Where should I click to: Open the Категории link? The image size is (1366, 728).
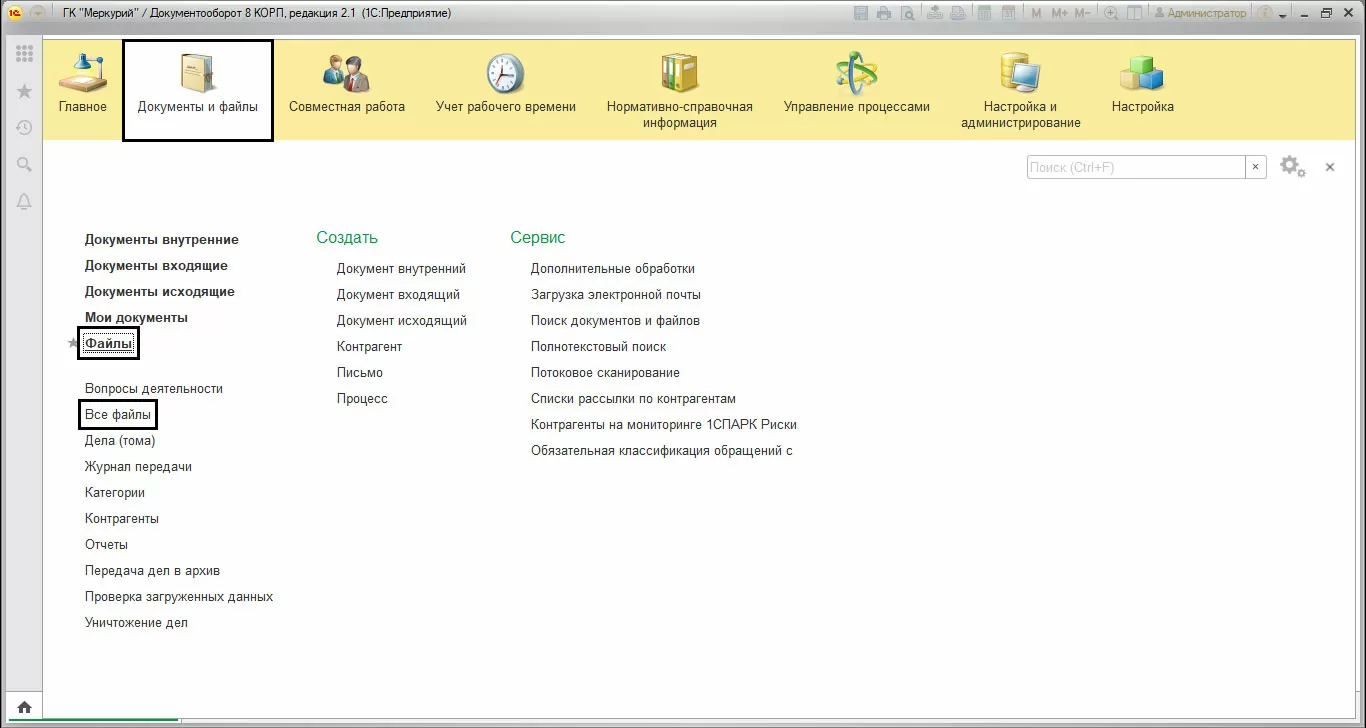point(115,492)
